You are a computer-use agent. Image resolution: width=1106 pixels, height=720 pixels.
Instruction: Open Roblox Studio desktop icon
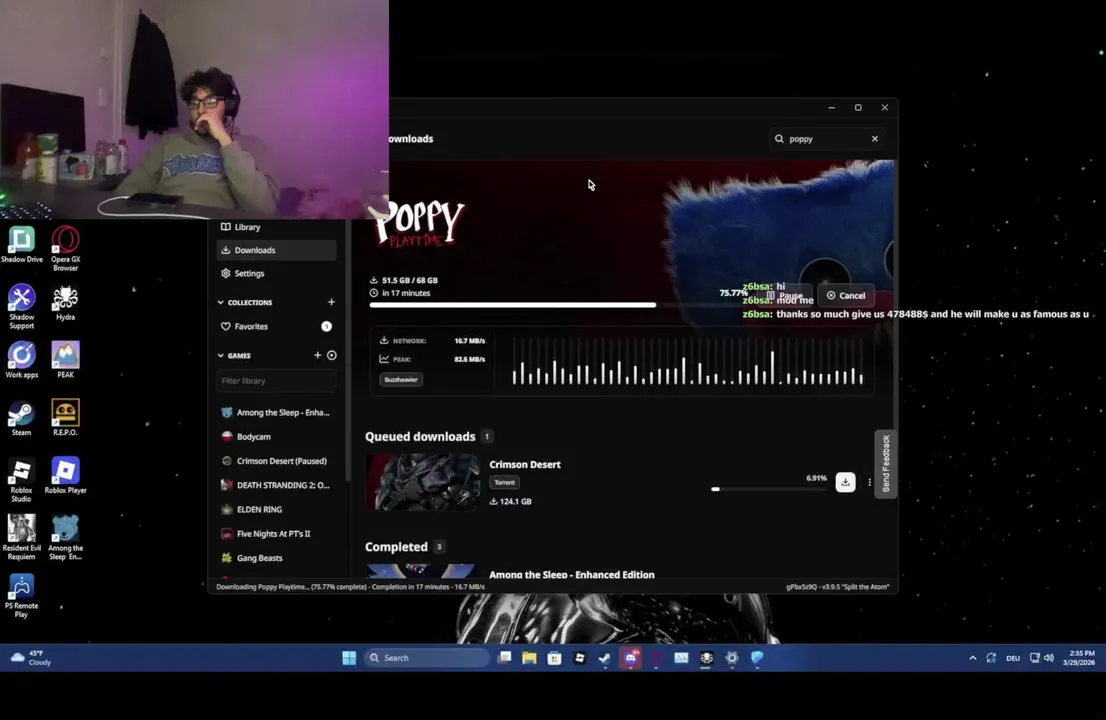21,480
